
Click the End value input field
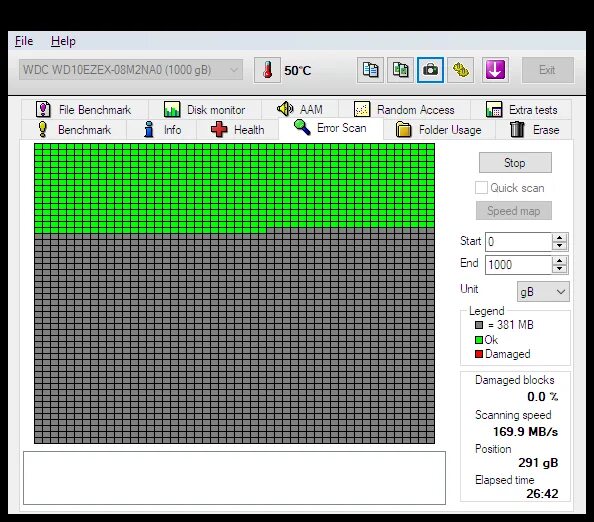coord(518,264)
